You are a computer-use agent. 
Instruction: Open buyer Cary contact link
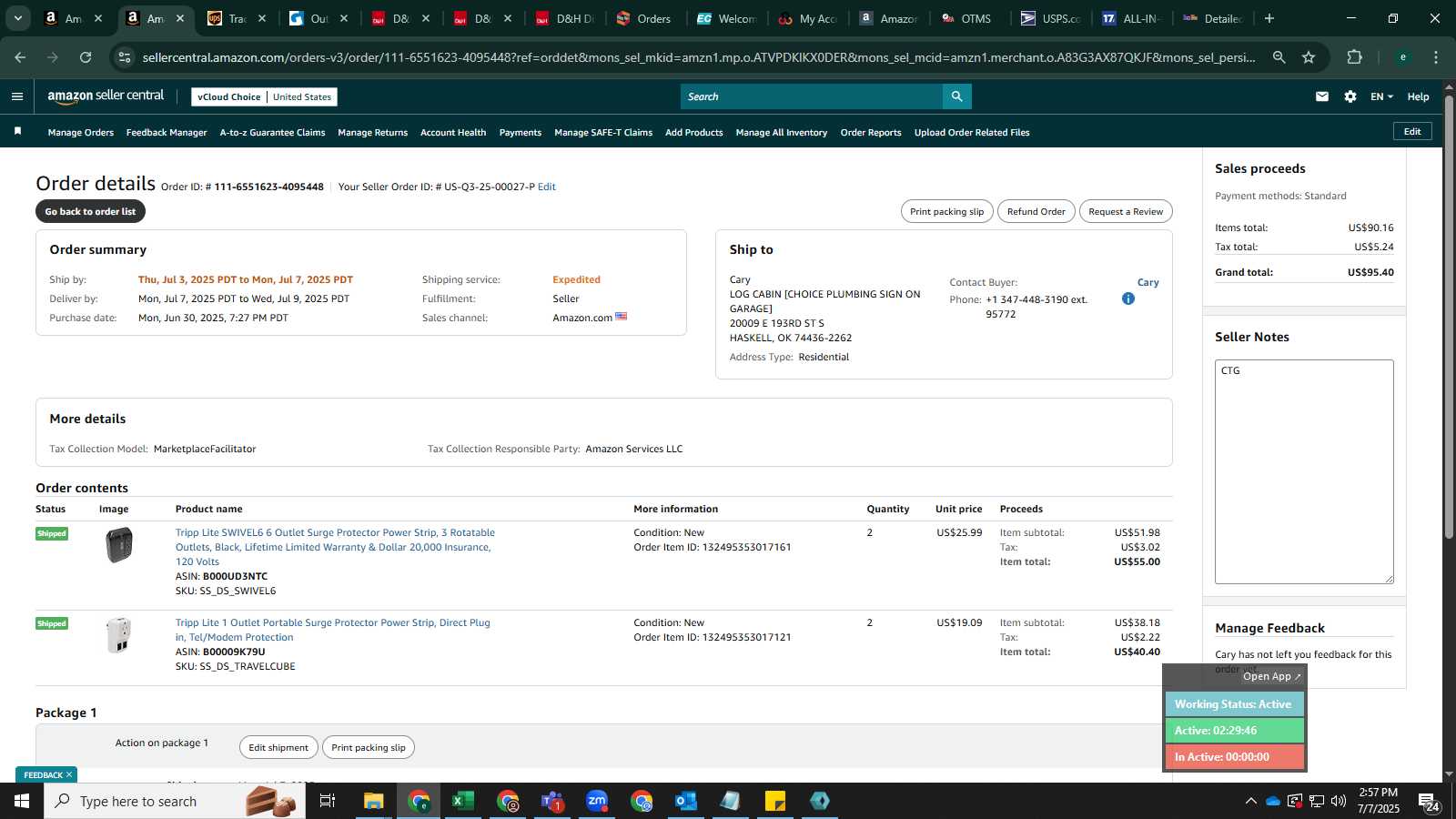pos(1148,282)
